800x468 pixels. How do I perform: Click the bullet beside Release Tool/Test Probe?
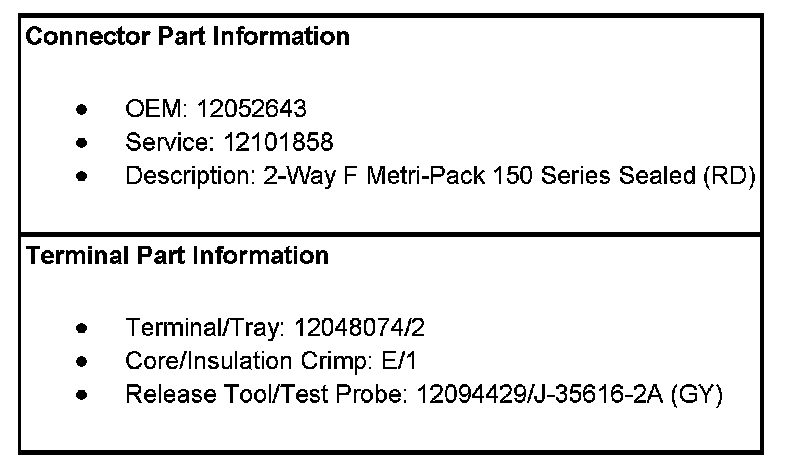pos(82,395)
